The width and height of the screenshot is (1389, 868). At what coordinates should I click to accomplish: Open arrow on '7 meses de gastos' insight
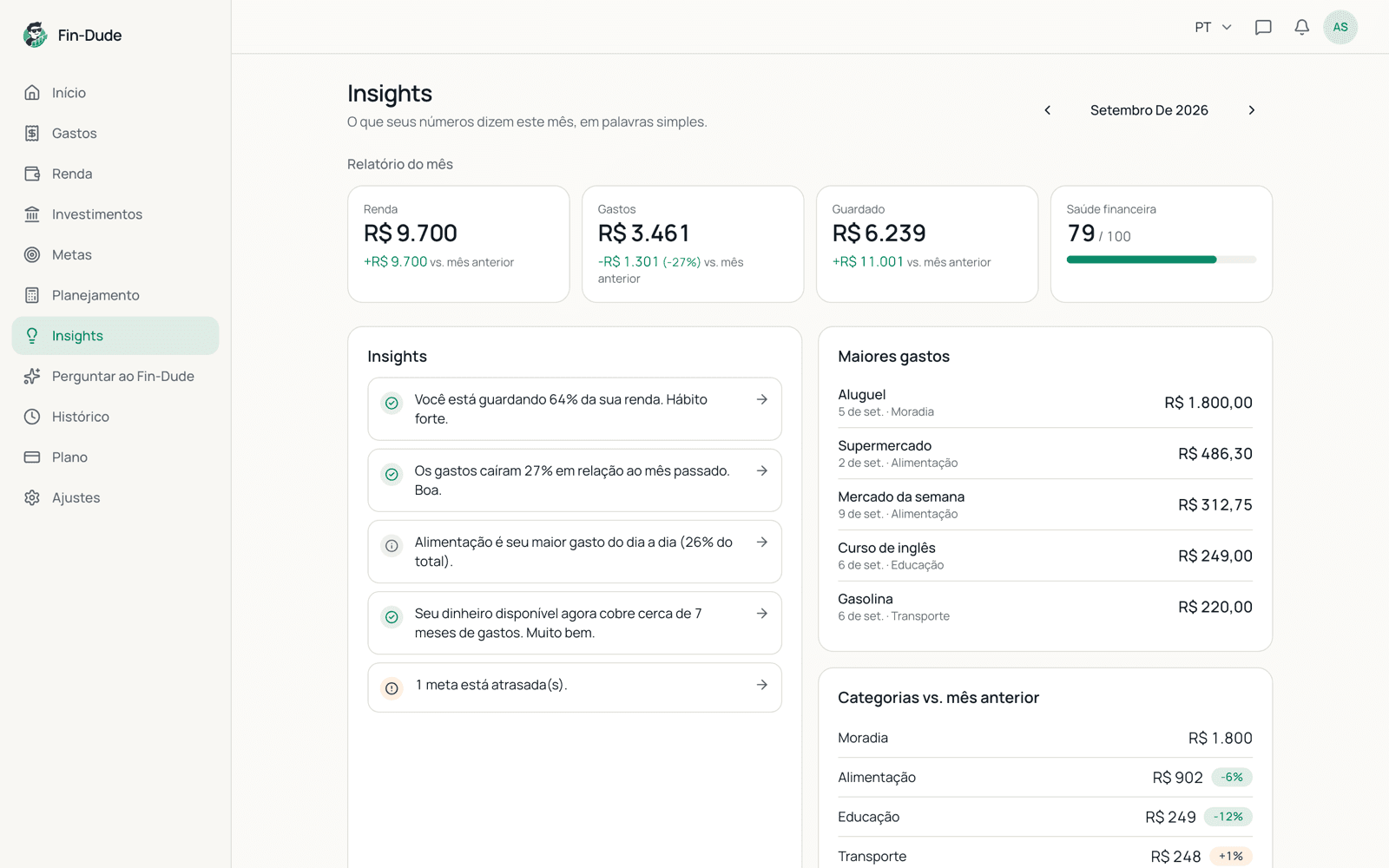(761, 614)
